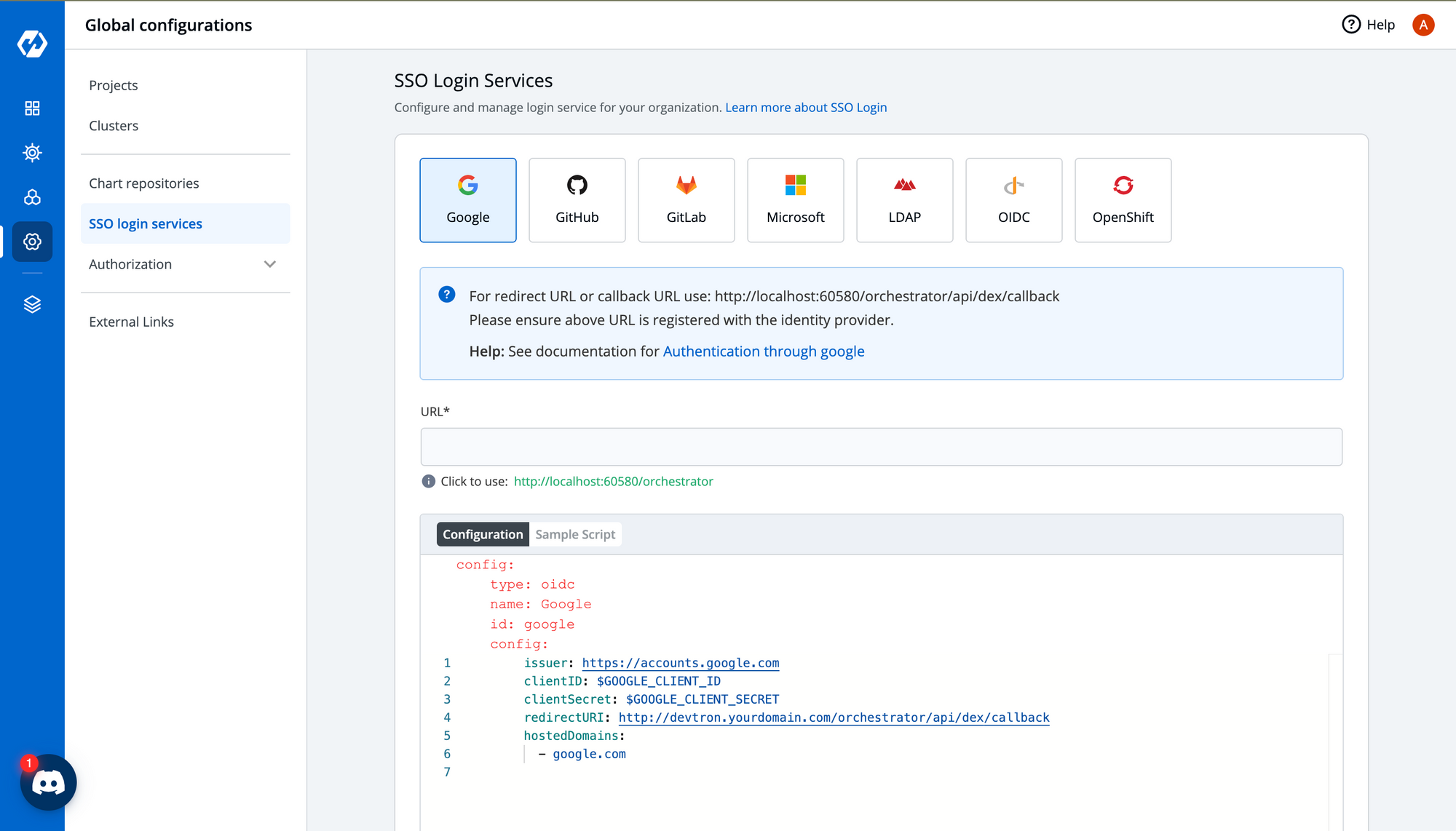Open External Links section

(x=186, y=322)
